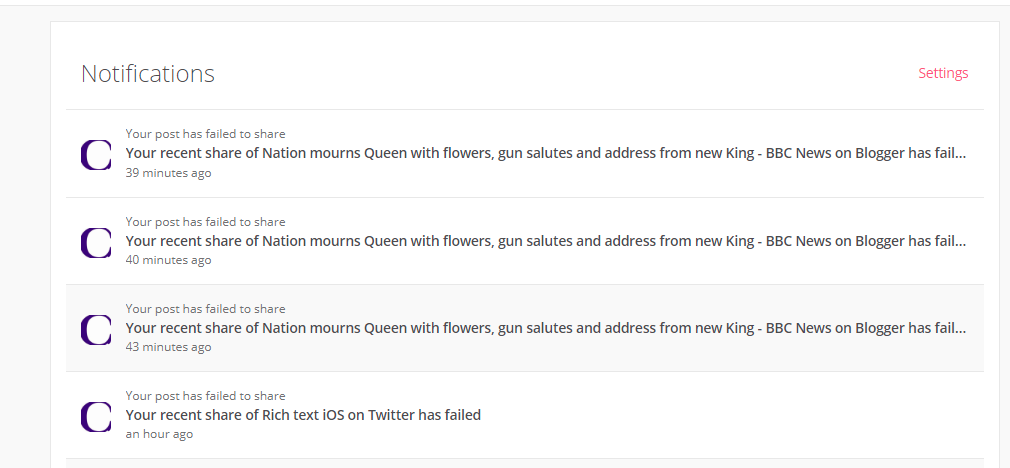The height and width of the screenshot is (468, 1010).
Task: Click the '39 minutes ago' timestamp
Action: coord(168,173)
